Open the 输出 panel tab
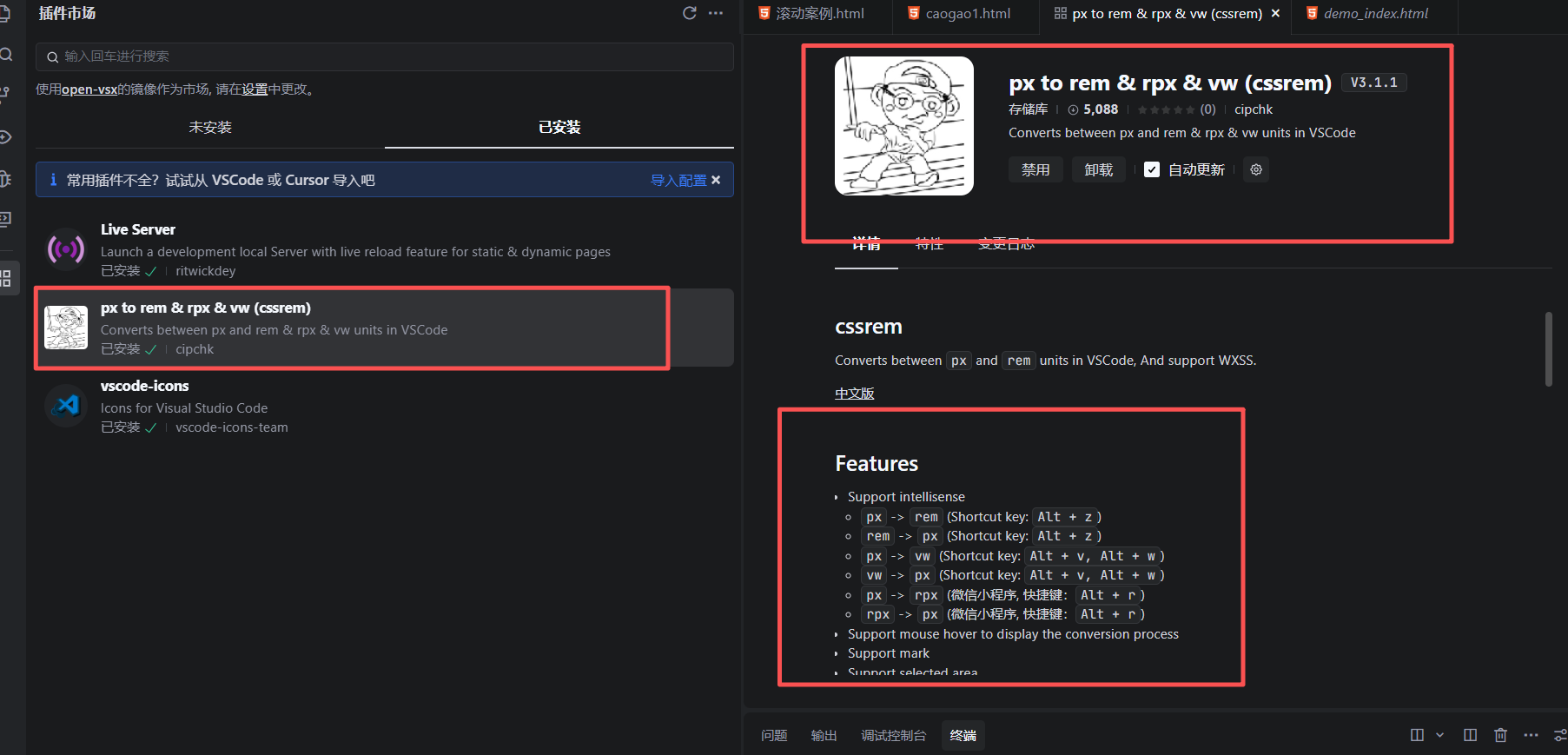 [824, 735]
